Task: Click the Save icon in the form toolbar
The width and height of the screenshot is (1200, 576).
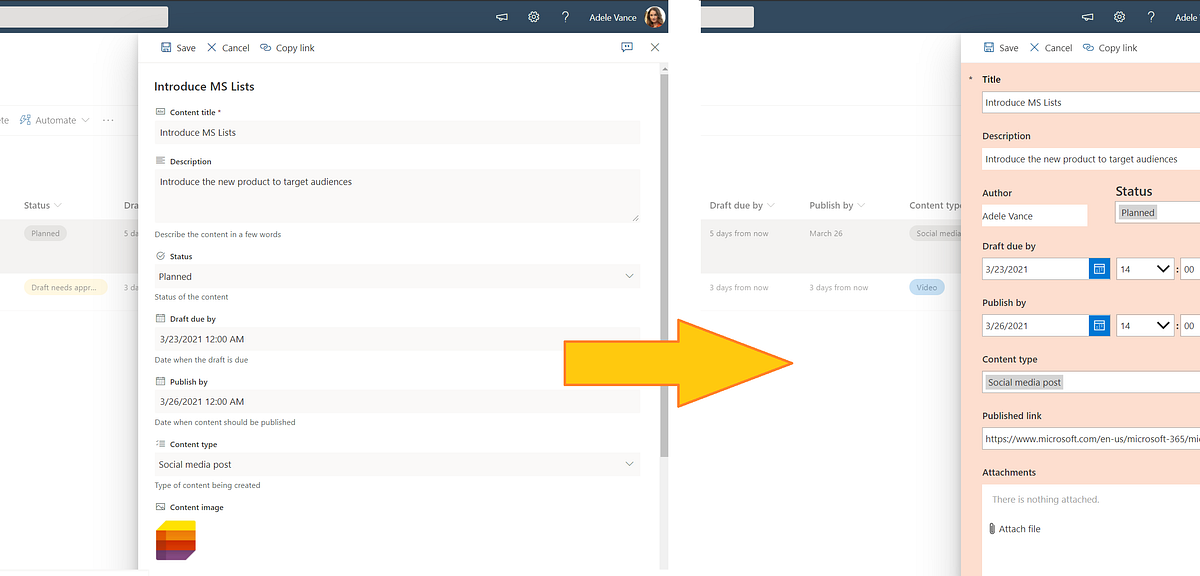Action: [165, 47]
